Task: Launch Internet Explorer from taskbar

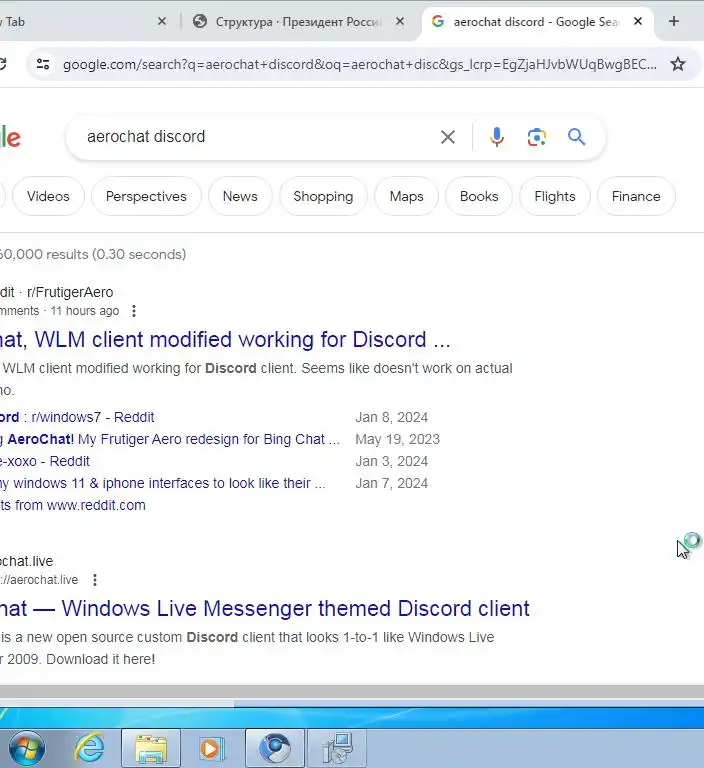Action: [x=89, y=748]
